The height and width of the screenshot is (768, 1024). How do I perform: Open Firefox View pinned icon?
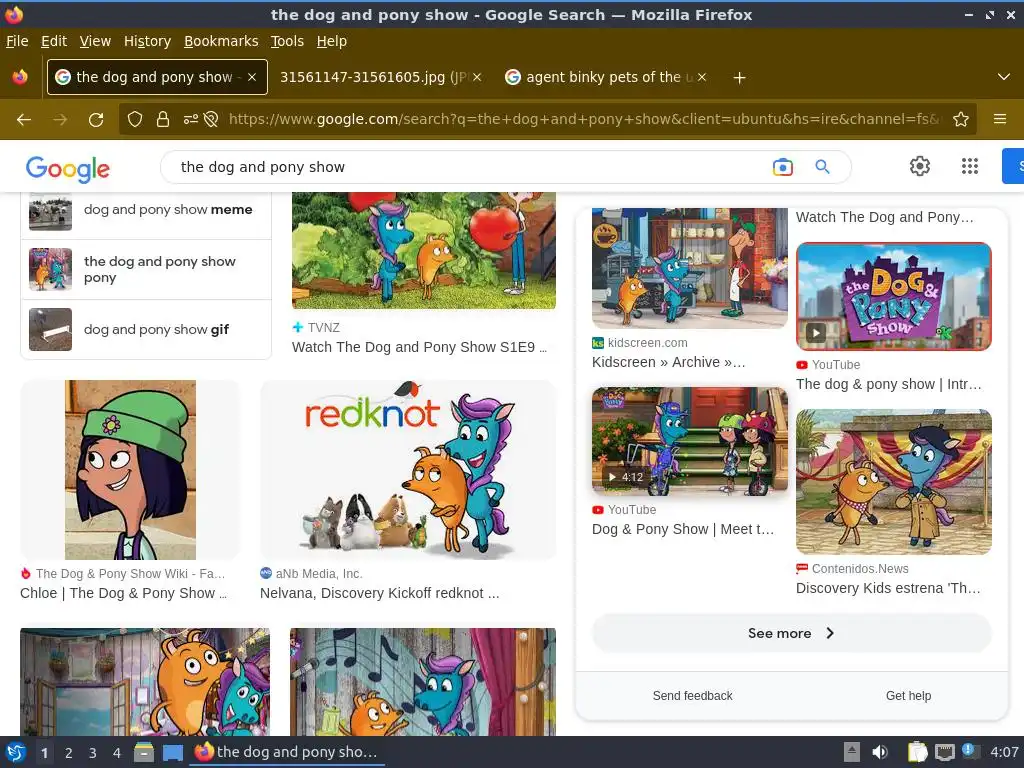tap(20, 77)
